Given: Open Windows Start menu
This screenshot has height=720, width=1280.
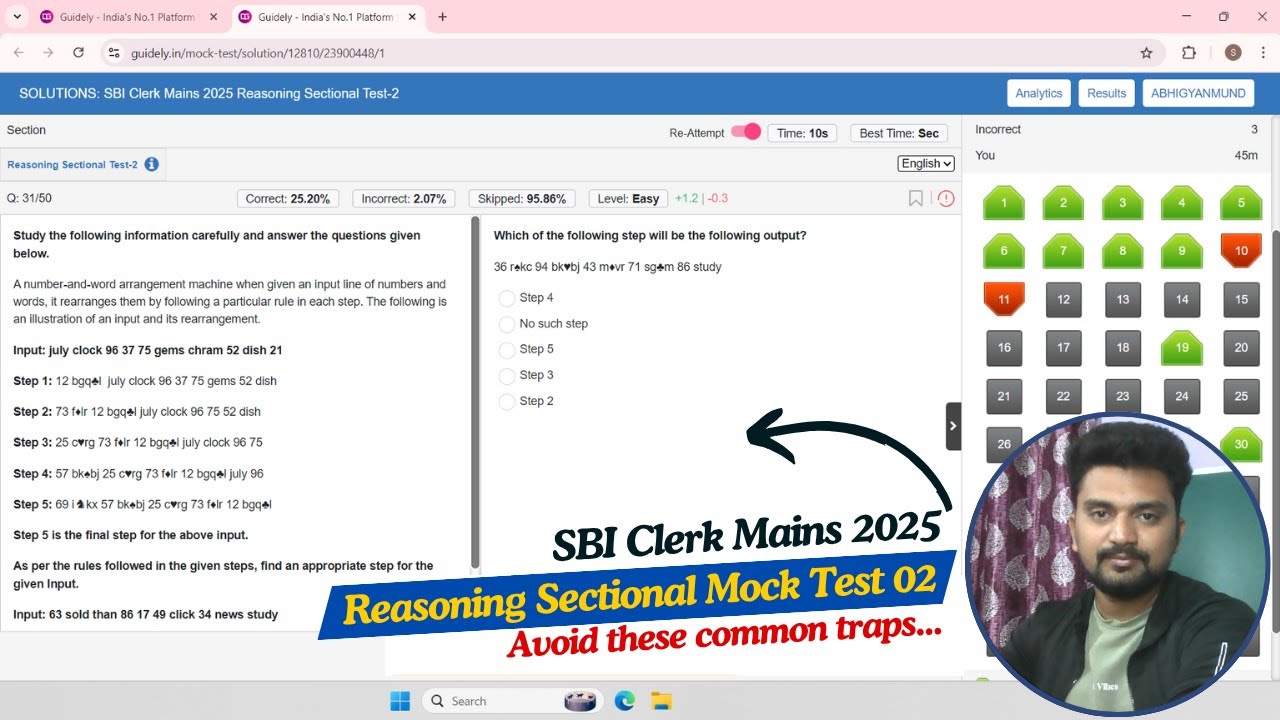Looking at the screenshot, I should pos(399,701).
